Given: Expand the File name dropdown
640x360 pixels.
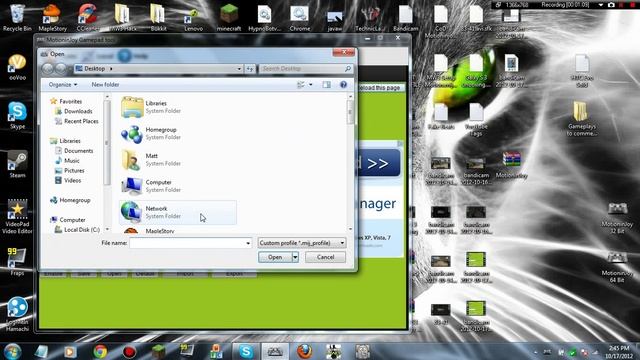Looking at the screenshot, I should (248, 243).
